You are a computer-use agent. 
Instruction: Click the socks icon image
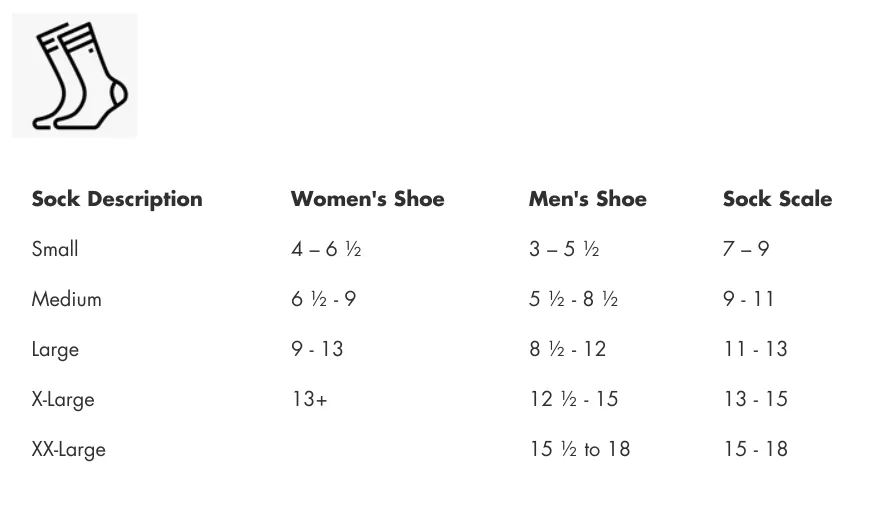coord(74,76)
